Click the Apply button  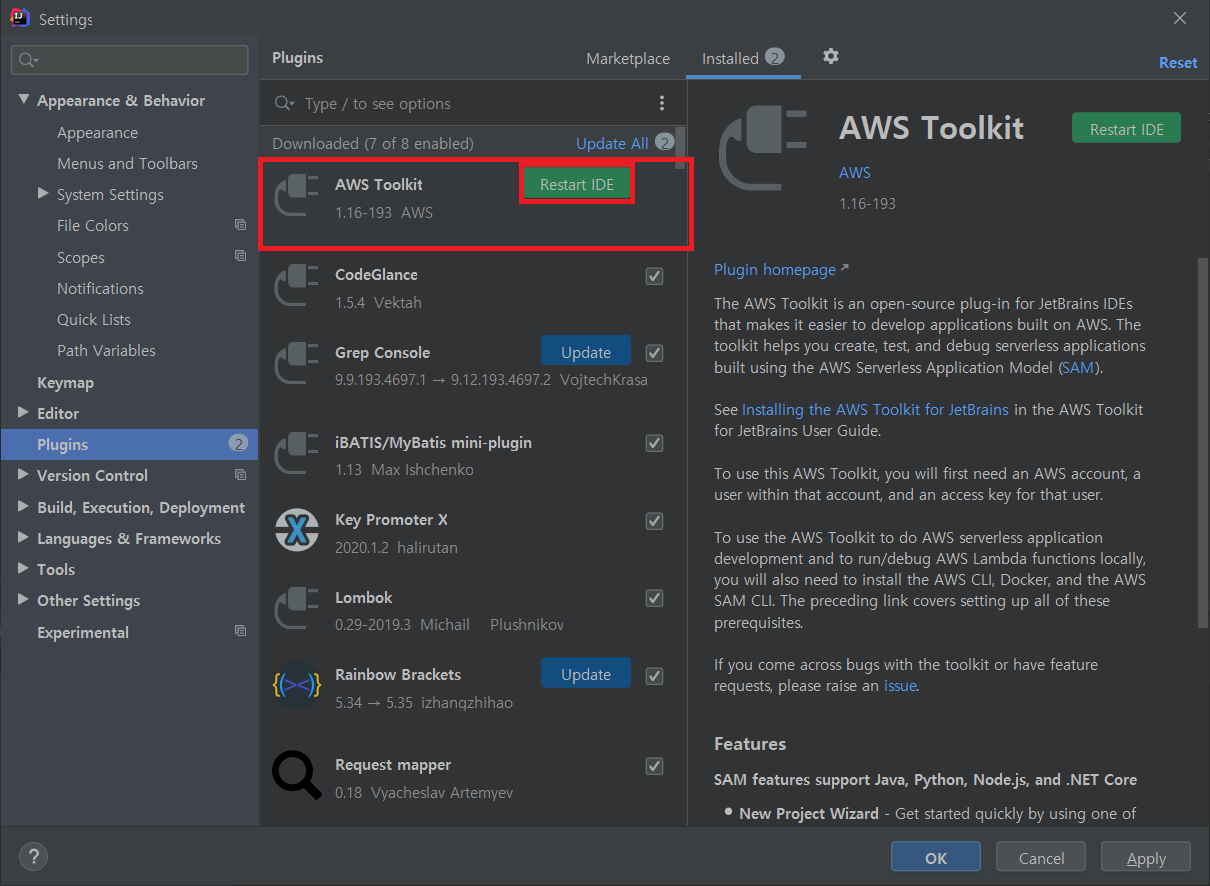(x=1146, y=858)
